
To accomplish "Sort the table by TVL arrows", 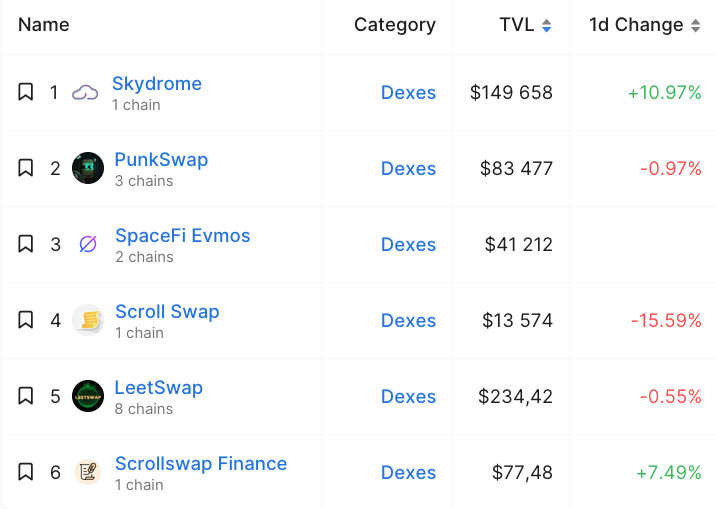I will [x=547, y=26].
